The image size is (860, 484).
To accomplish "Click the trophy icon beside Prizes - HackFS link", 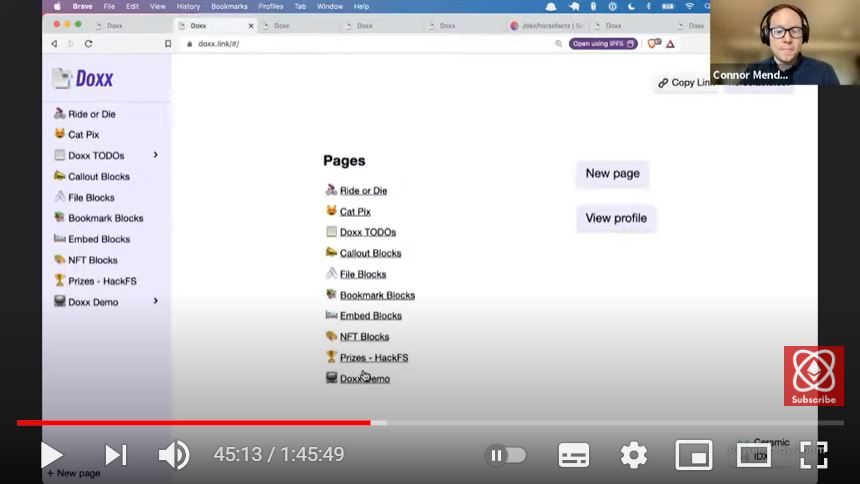I will (x=331, y=357).
